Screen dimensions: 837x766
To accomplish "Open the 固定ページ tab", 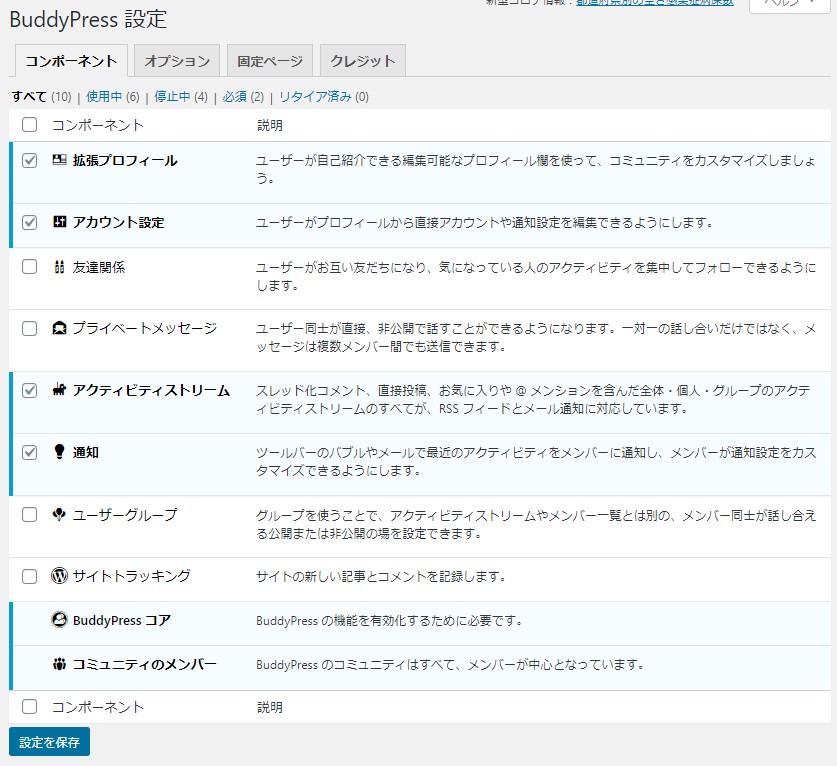I will click(269, 60).
